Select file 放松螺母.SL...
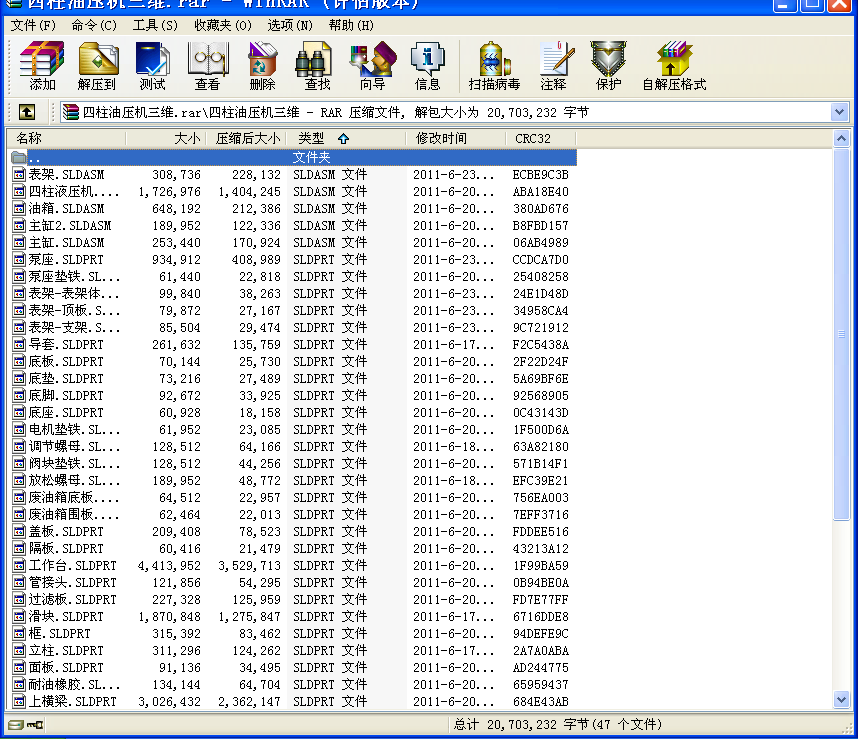 (x=74, y=480)
